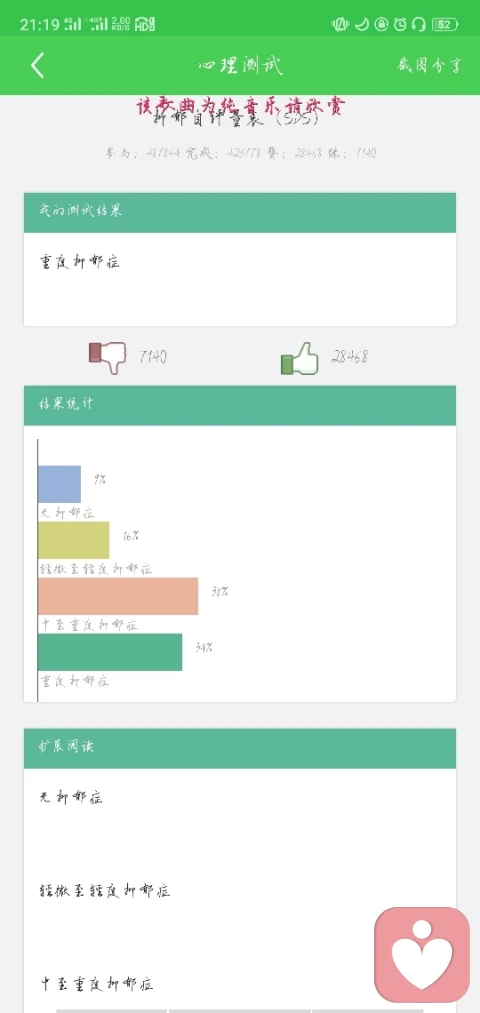
Task: Select the orange 38% bar
Action: click(118, 596)
